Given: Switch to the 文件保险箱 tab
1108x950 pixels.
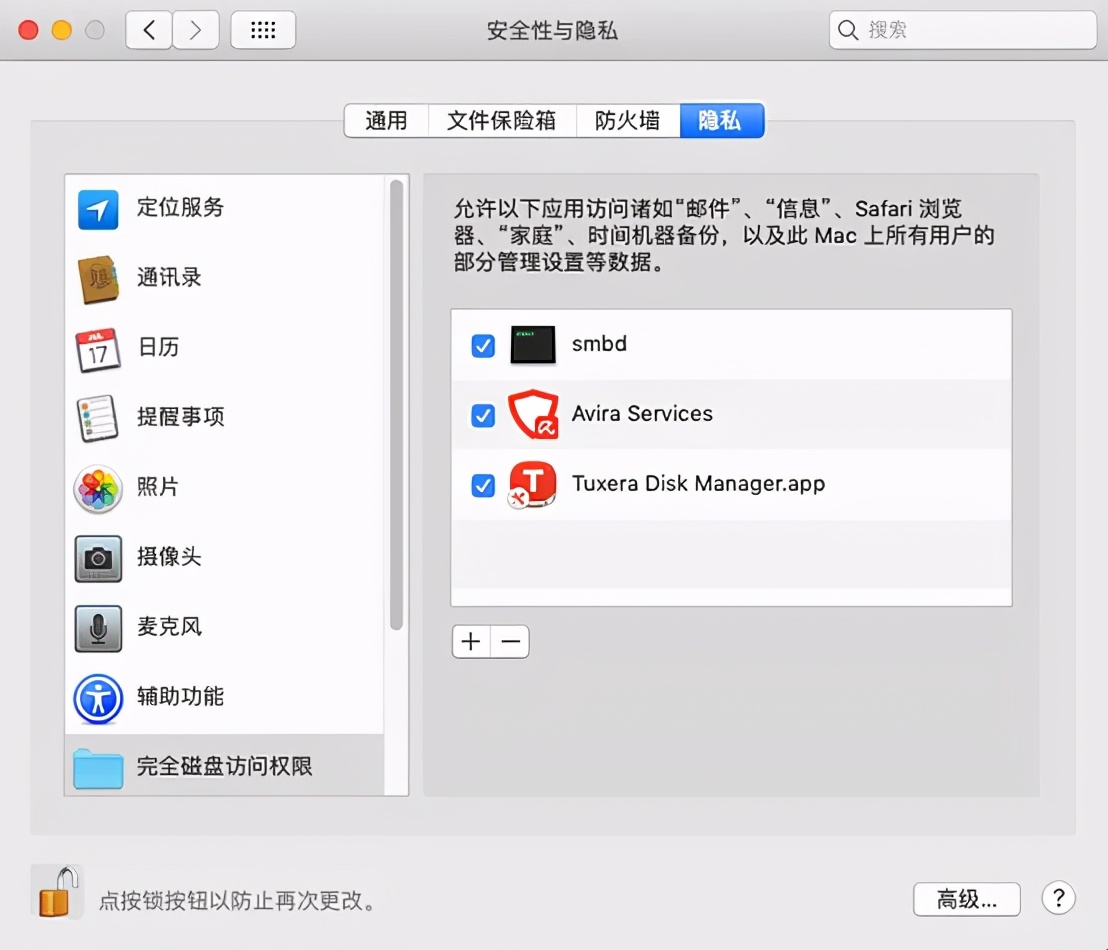Looking at the screenshot, I should pyautogui.click(x=502, y=121).
